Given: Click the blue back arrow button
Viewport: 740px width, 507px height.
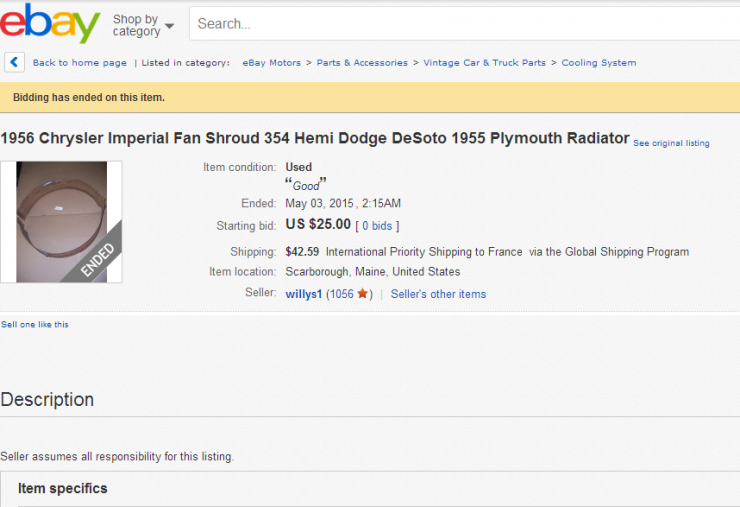Looking at the screenshot, I should 14,62.
